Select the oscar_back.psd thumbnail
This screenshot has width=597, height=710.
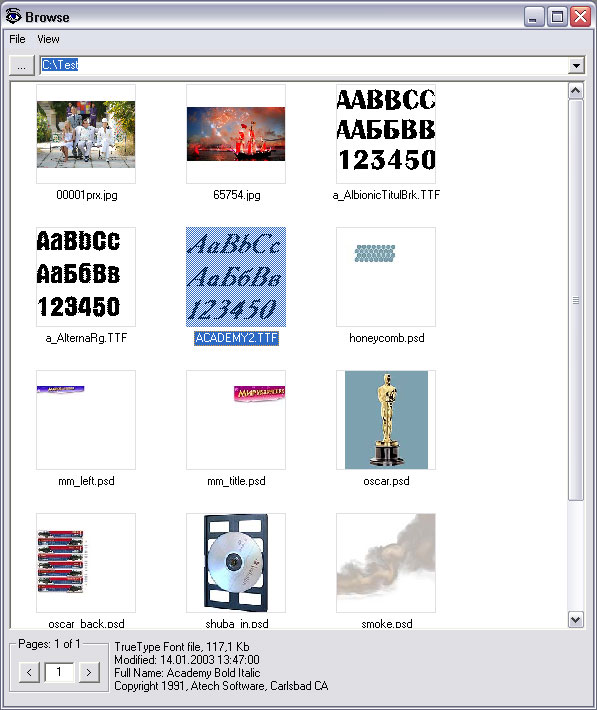click(86, 563)
